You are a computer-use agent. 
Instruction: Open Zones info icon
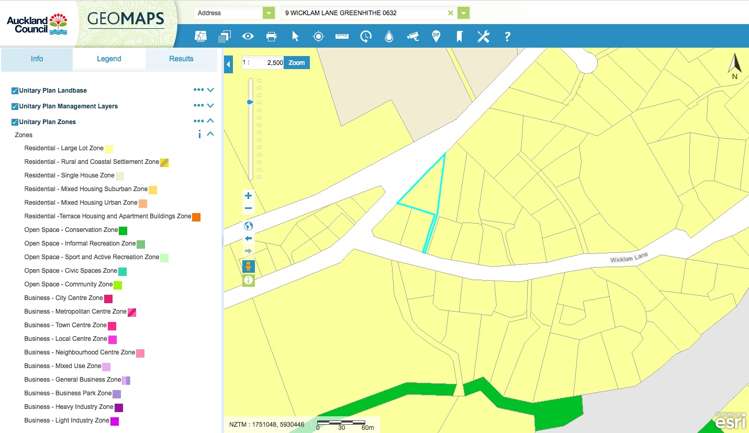(199, 135)
